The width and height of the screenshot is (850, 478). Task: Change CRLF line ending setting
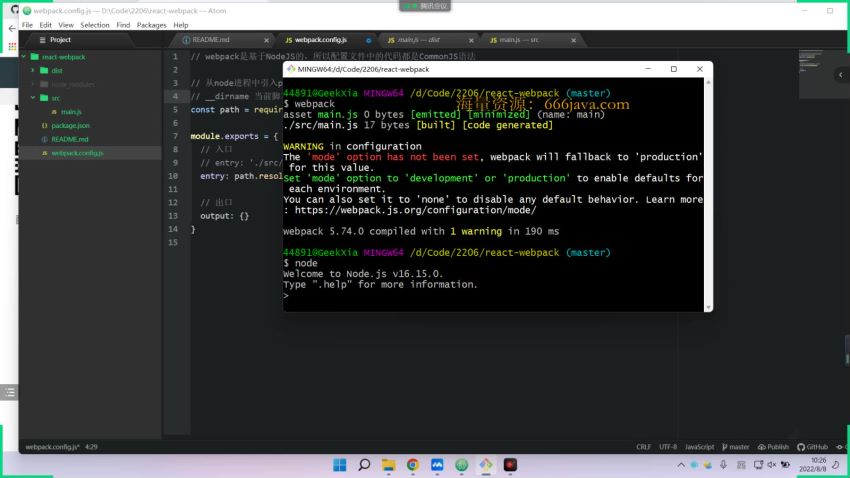click(643, 447)
